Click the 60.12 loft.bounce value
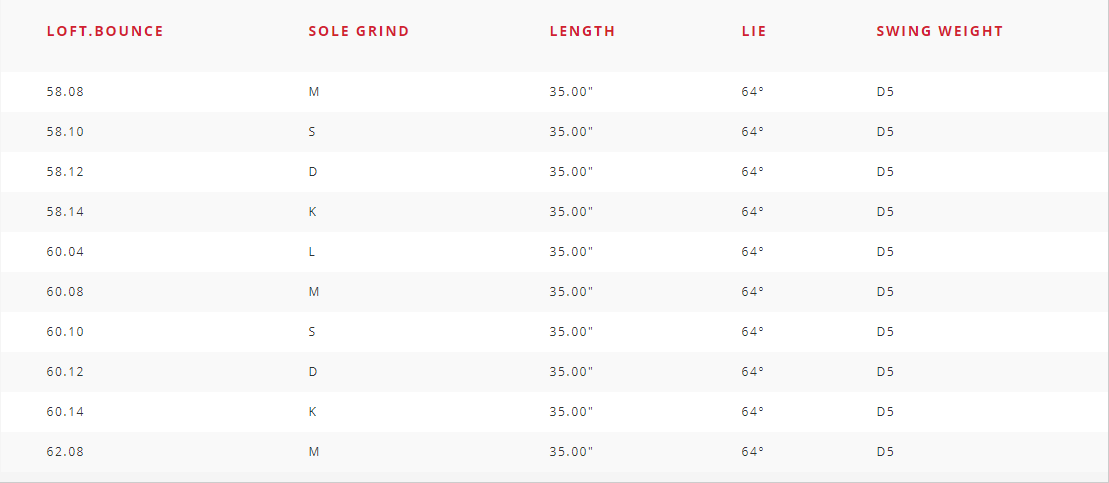 click(x=65, y=371)
